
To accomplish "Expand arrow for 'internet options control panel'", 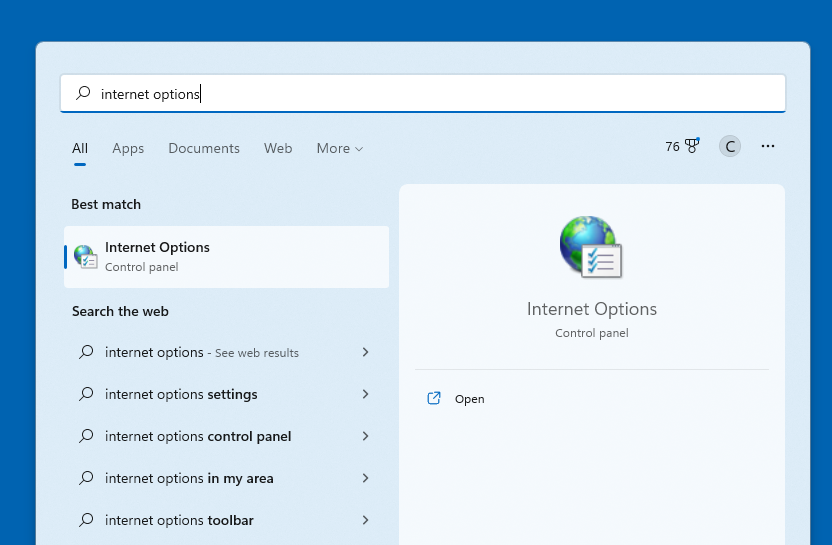I will click(x=365, y=436).
